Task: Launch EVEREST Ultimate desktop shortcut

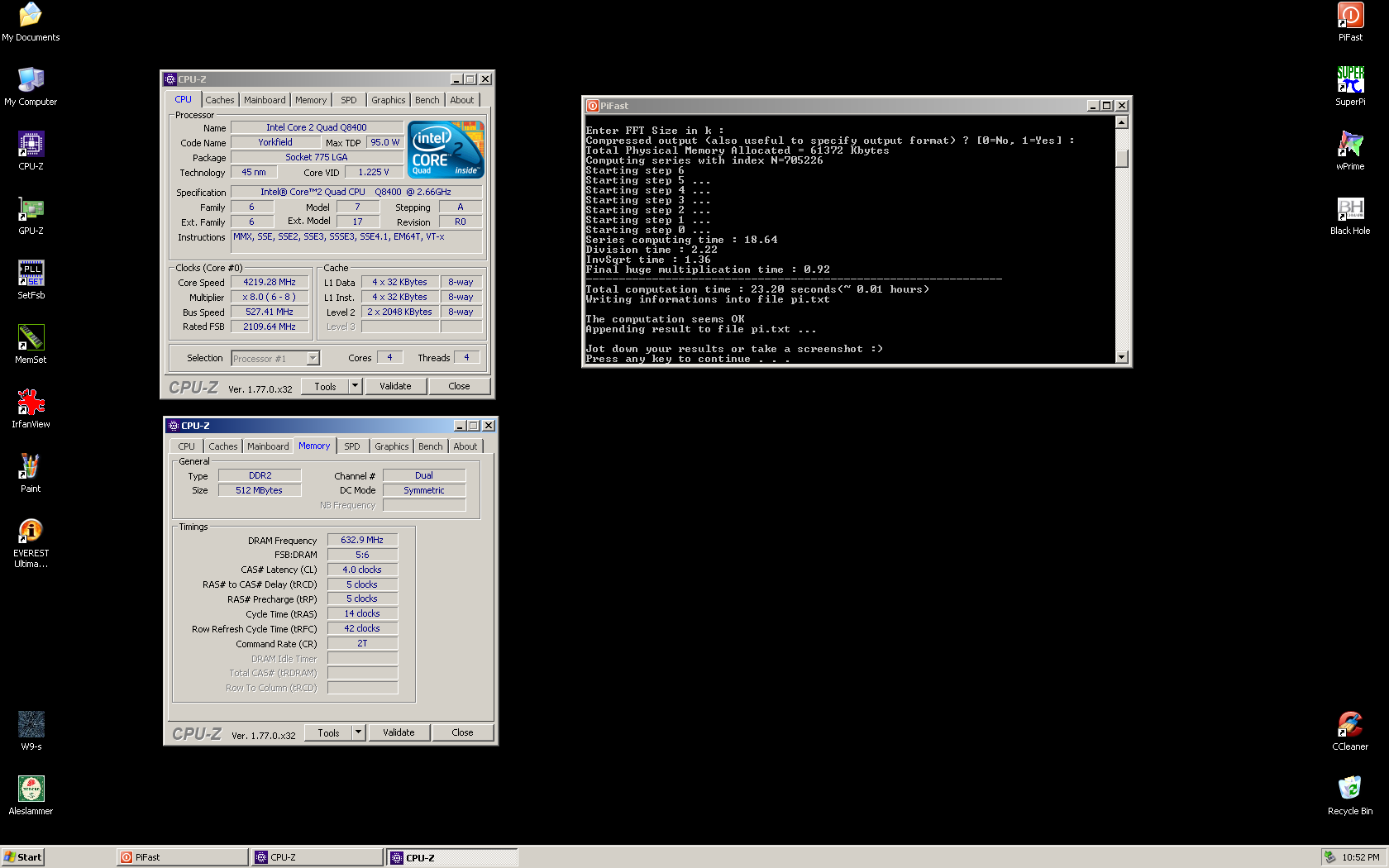Action: [x=31, y=542]
